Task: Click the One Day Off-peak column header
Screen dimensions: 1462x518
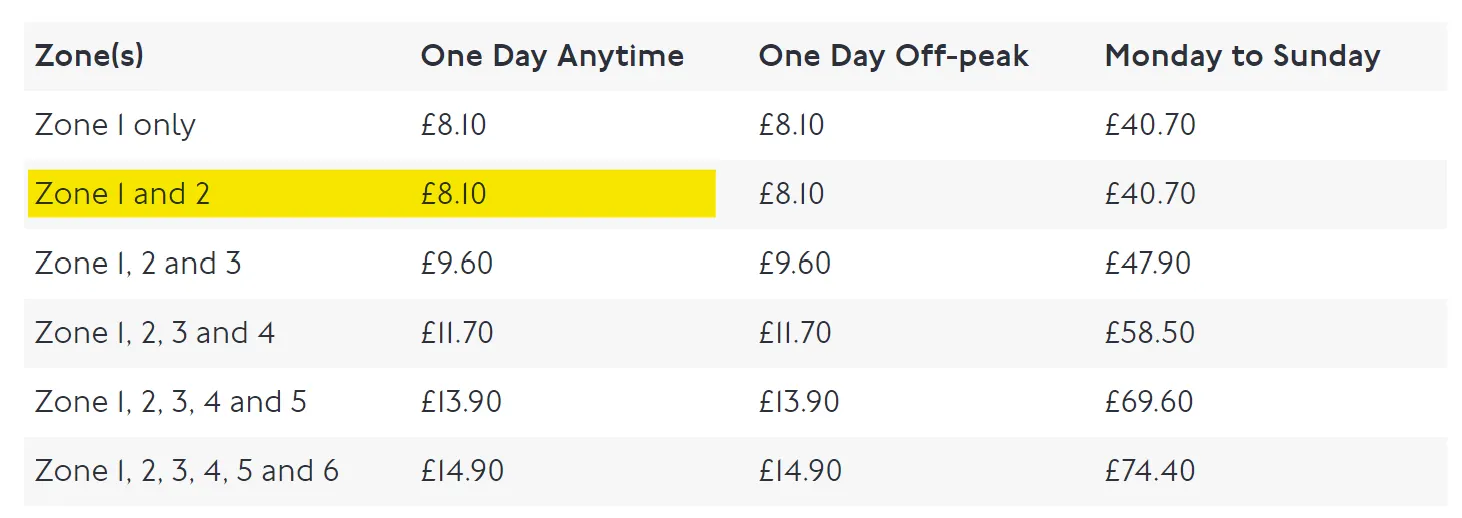Action: click(x=893, y=56)
